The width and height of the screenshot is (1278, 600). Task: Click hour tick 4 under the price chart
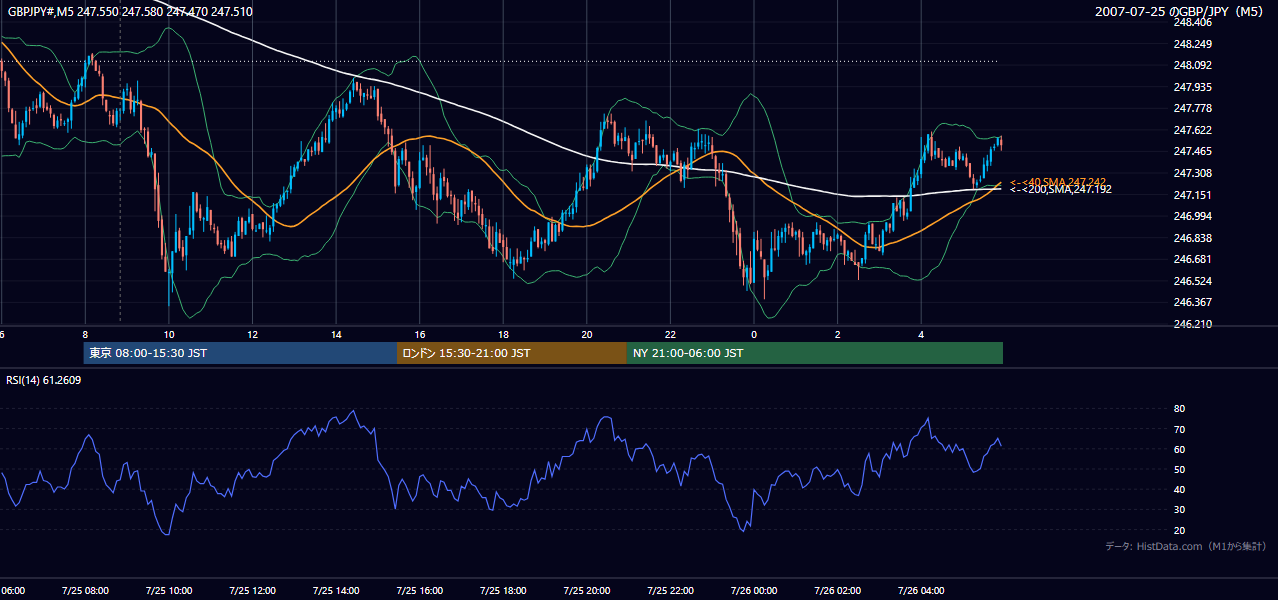(x=920, y=334)
